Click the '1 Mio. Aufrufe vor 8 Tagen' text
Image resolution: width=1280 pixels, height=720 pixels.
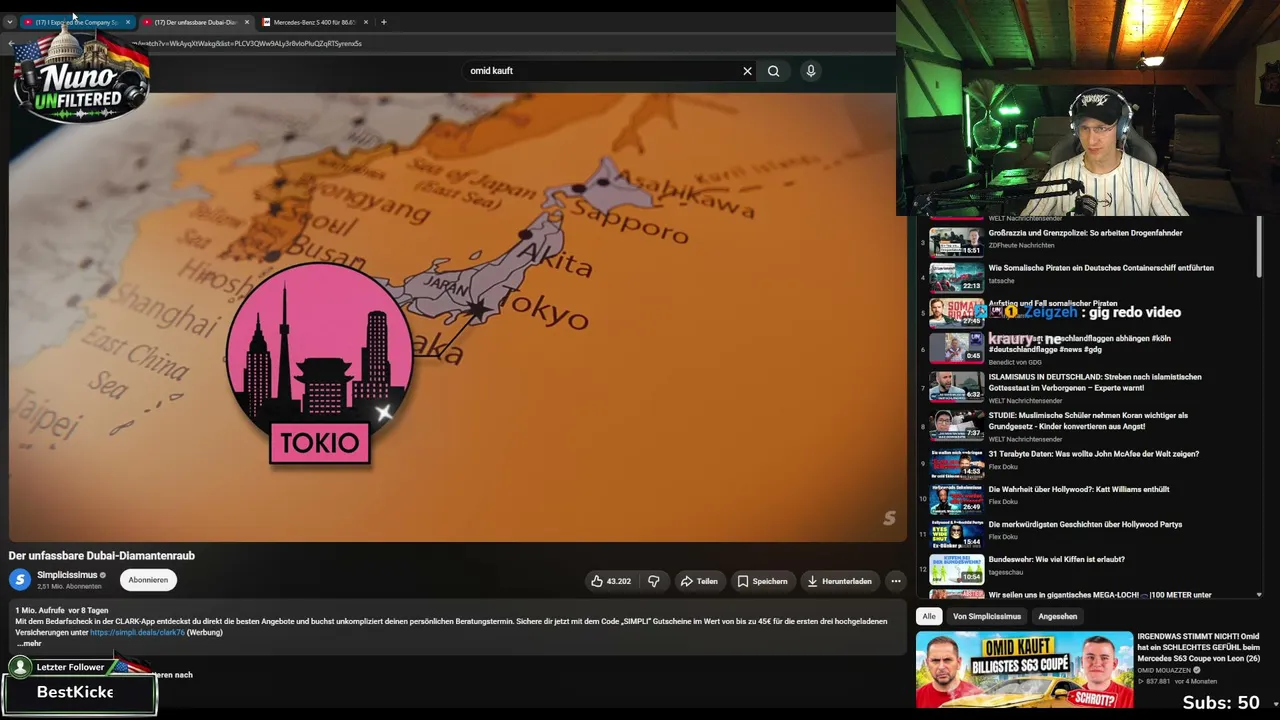[62, 610]
